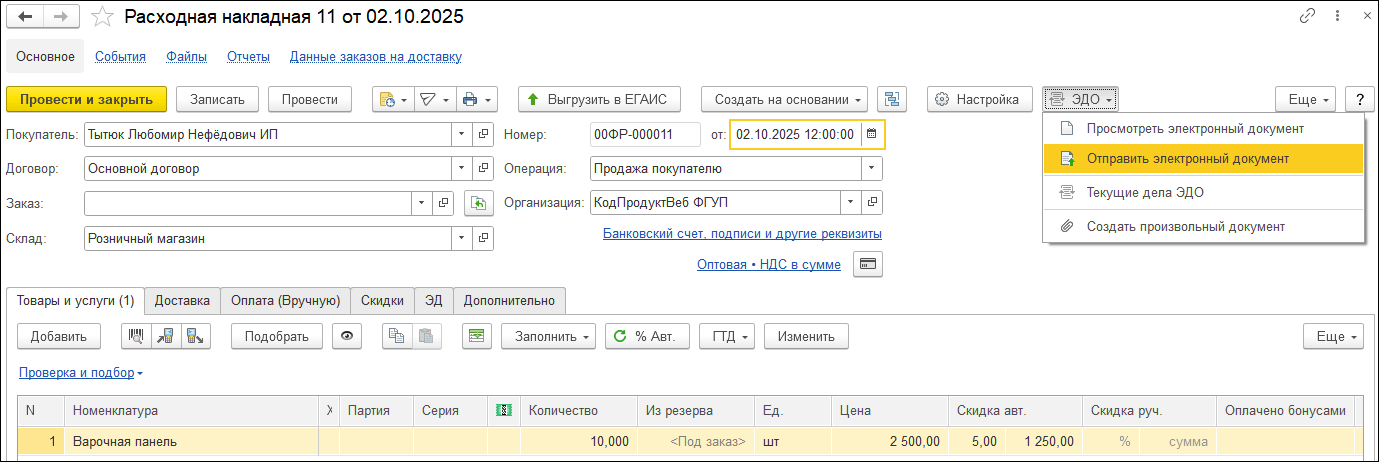1379x462 pixels.
Task: Click the Провести и закрыть button
Action: click(x=86, y=99)
